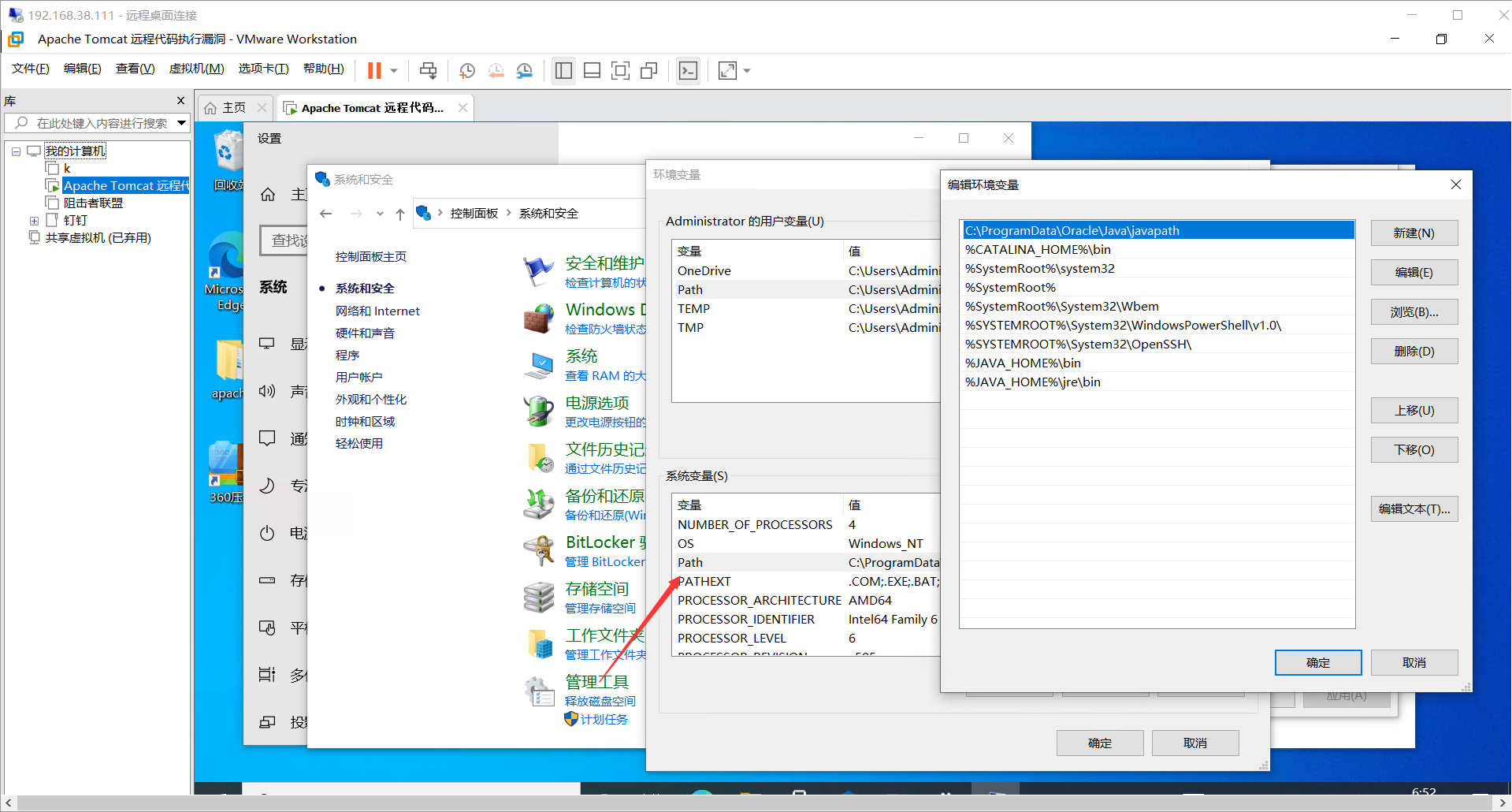Toggle the library sidebar view icon

563,71
